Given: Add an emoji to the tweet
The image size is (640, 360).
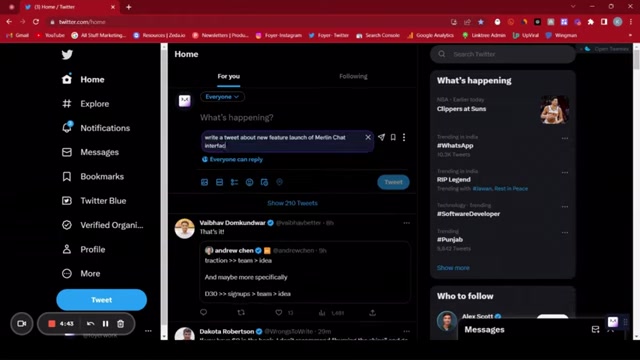Looking at the screenshot, I should (249, 182).
